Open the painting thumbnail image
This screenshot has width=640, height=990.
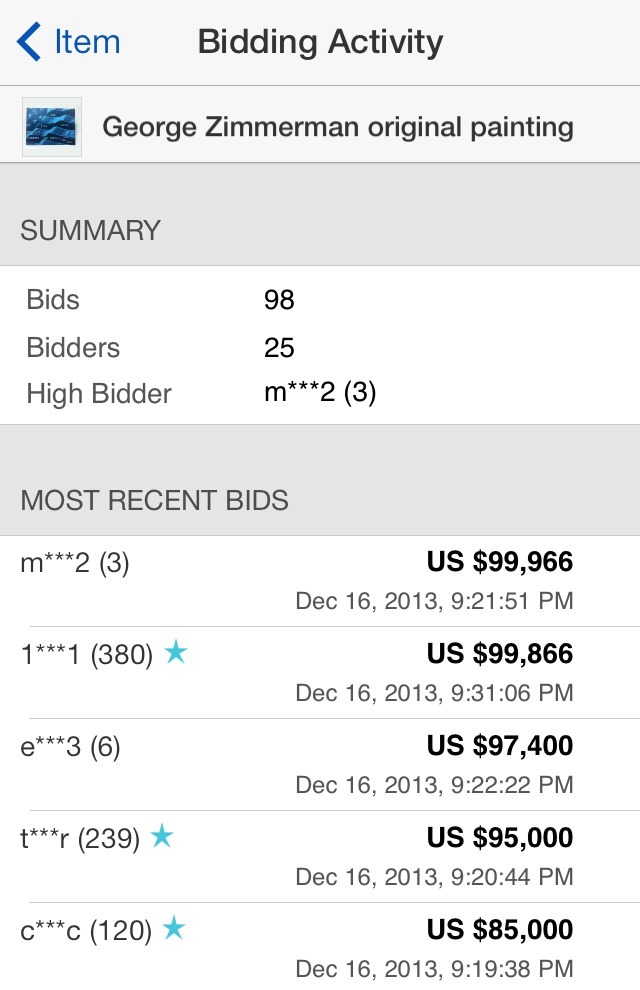point(52,127)
